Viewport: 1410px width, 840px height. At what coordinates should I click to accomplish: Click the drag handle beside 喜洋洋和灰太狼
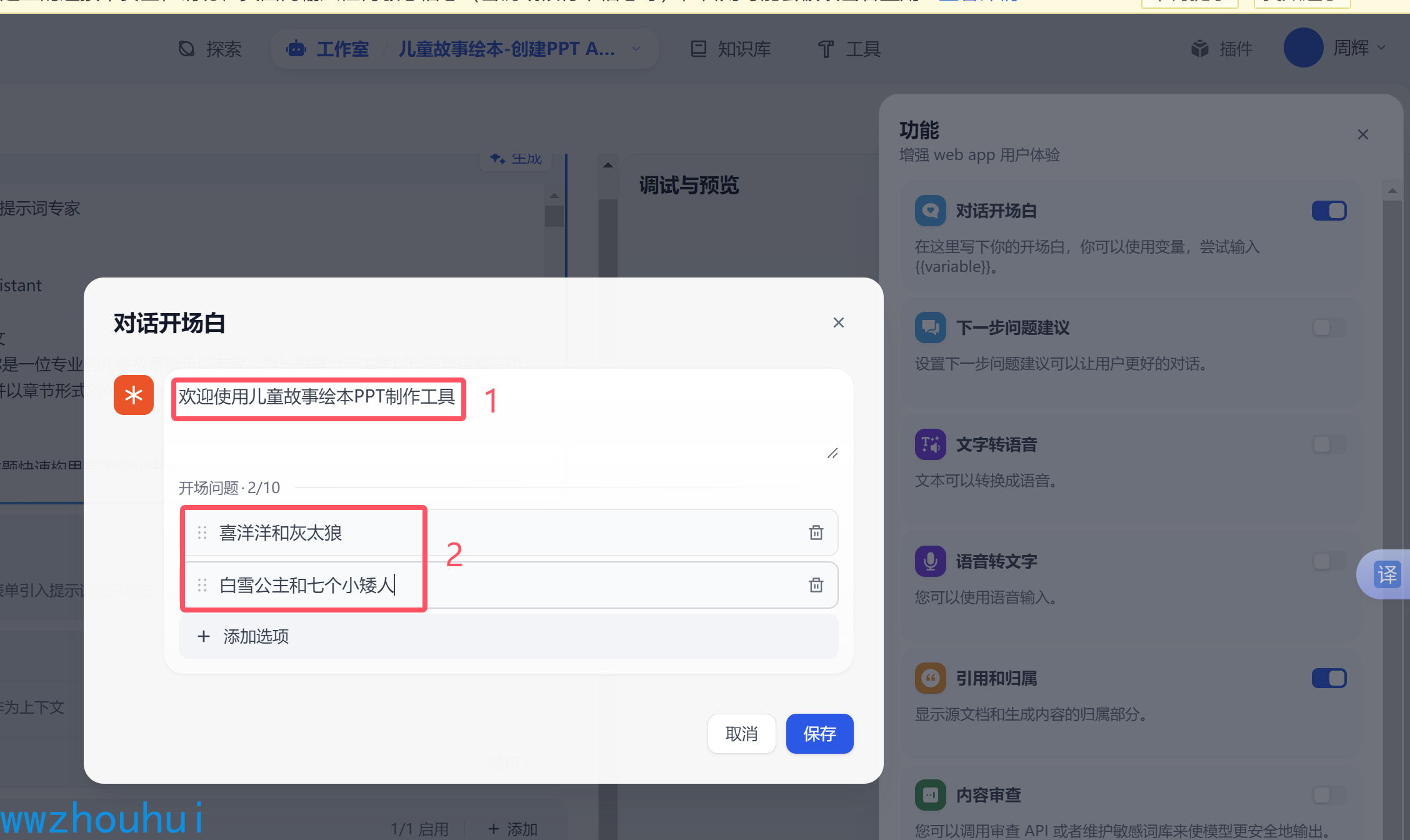202,532
